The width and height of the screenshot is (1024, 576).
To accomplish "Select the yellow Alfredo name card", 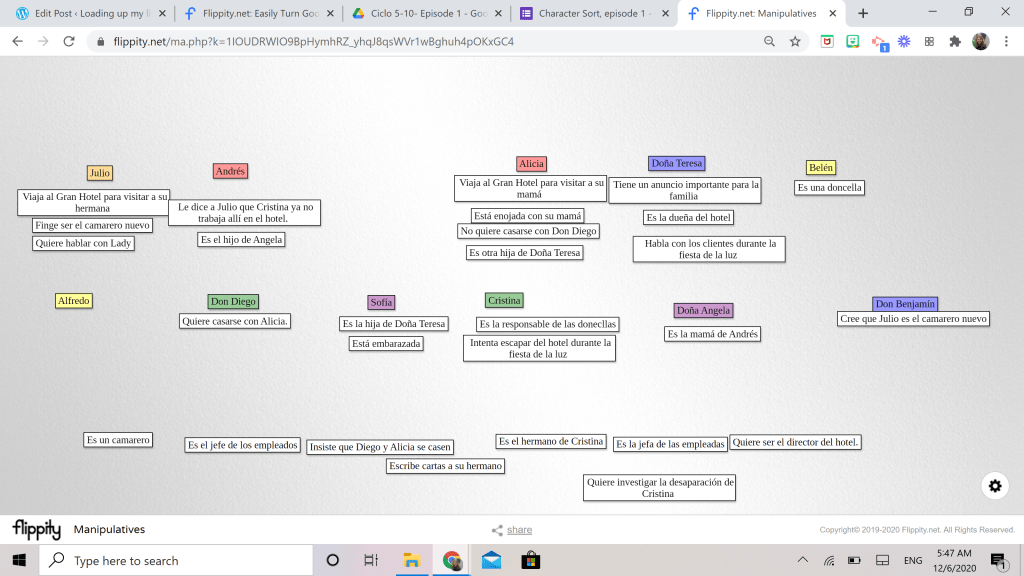I will click(x=74, y=301).
